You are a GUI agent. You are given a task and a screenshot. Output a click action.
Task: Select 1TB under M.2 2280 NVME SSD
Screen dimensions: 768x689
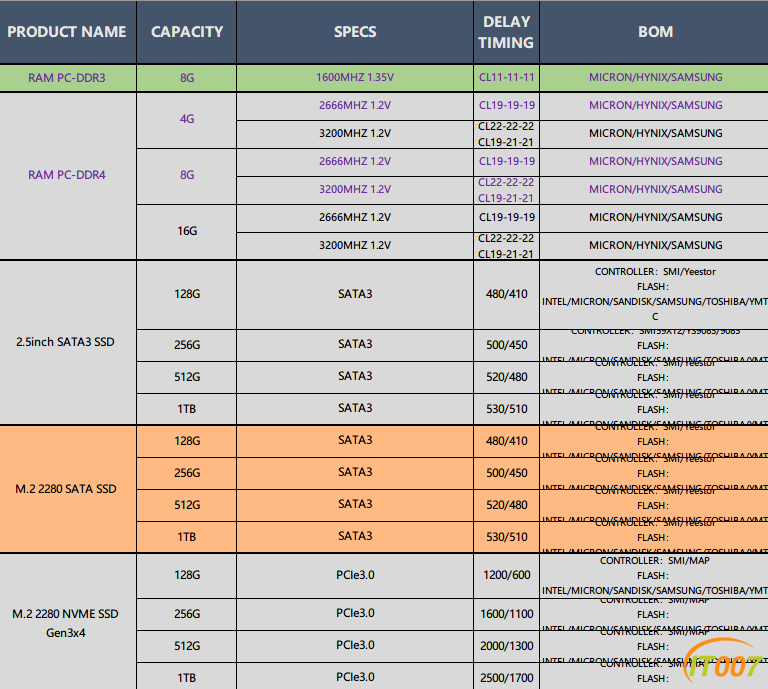187,677
